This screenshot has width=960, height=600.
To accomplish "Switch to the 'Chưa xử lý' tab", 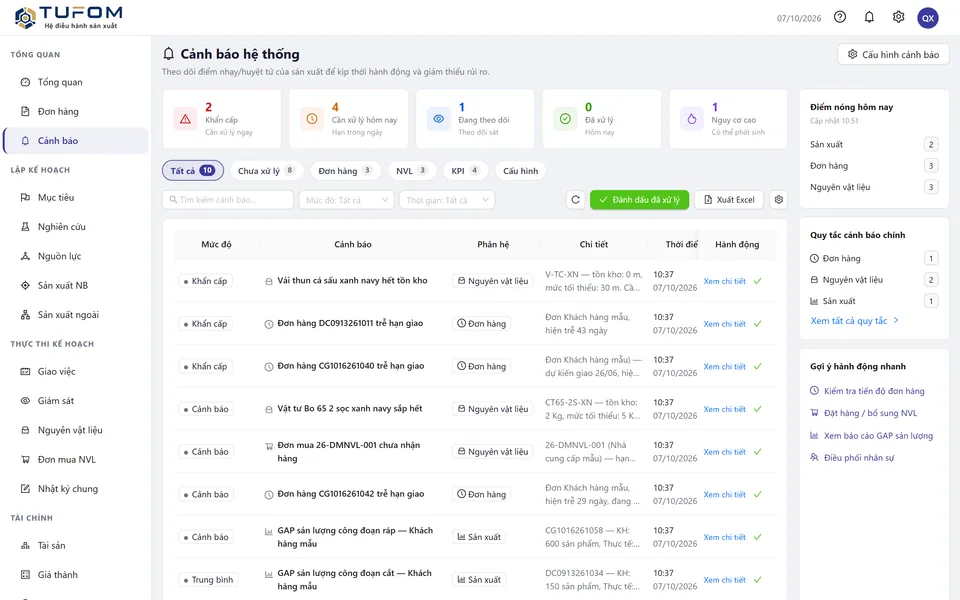I will coord(266,171).
